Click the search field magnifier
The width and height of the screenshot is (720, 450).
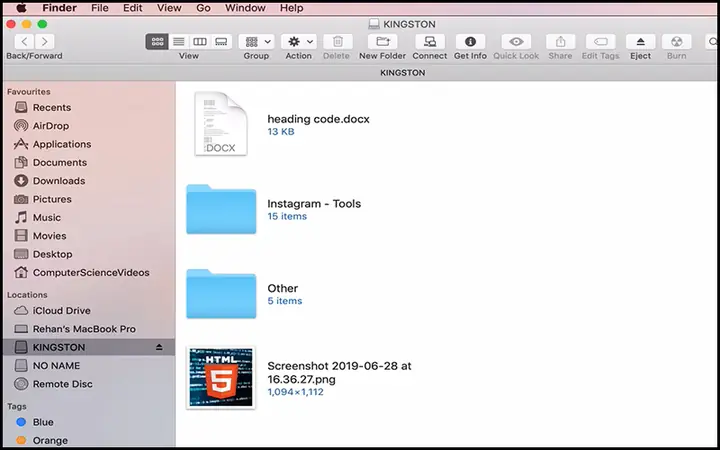coord(712,42)
